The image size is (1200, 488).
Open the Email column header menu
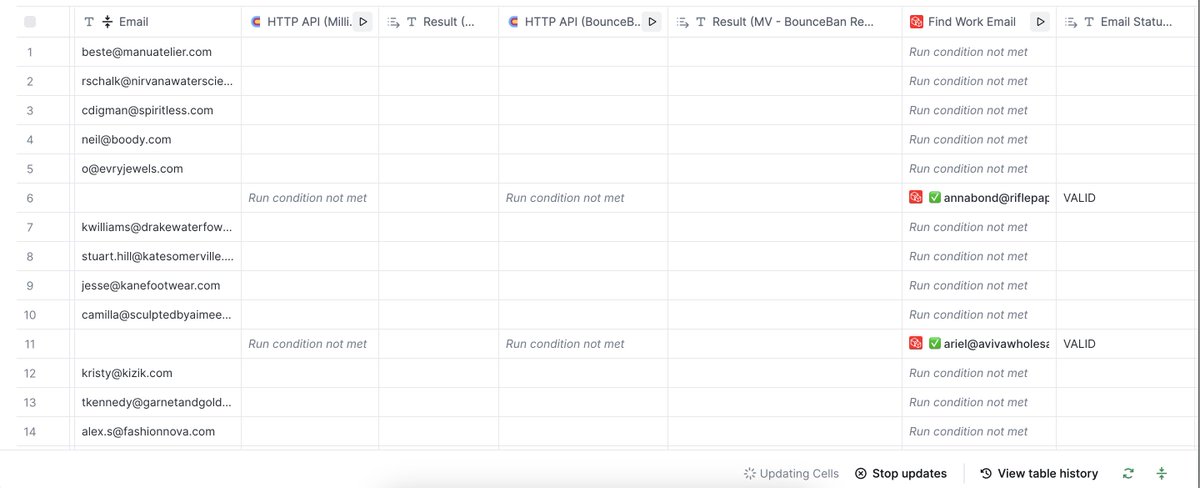point(158,21)
